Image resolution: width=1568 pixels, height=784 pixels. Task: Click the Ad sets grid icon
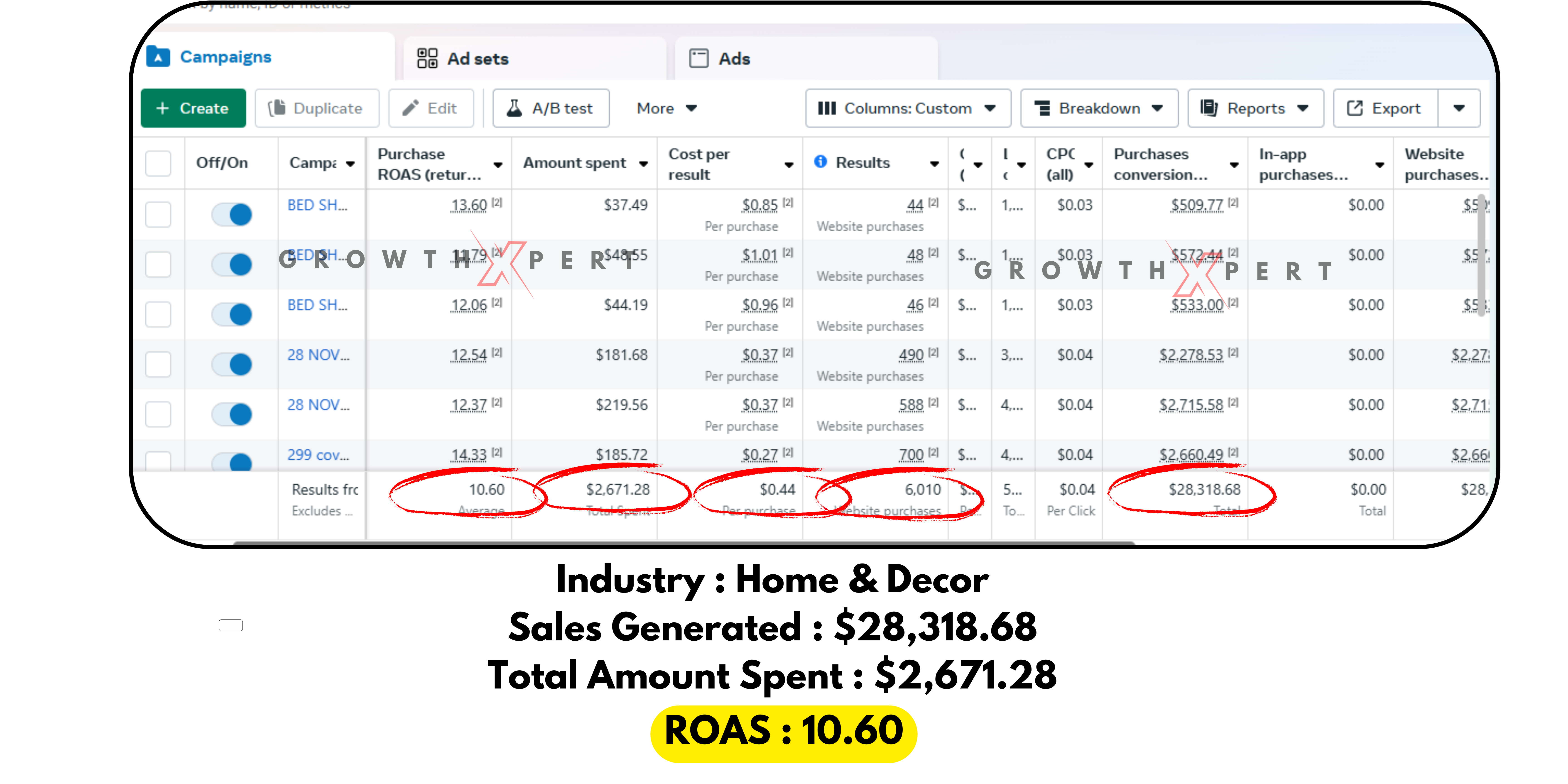(x=427, y=59)
